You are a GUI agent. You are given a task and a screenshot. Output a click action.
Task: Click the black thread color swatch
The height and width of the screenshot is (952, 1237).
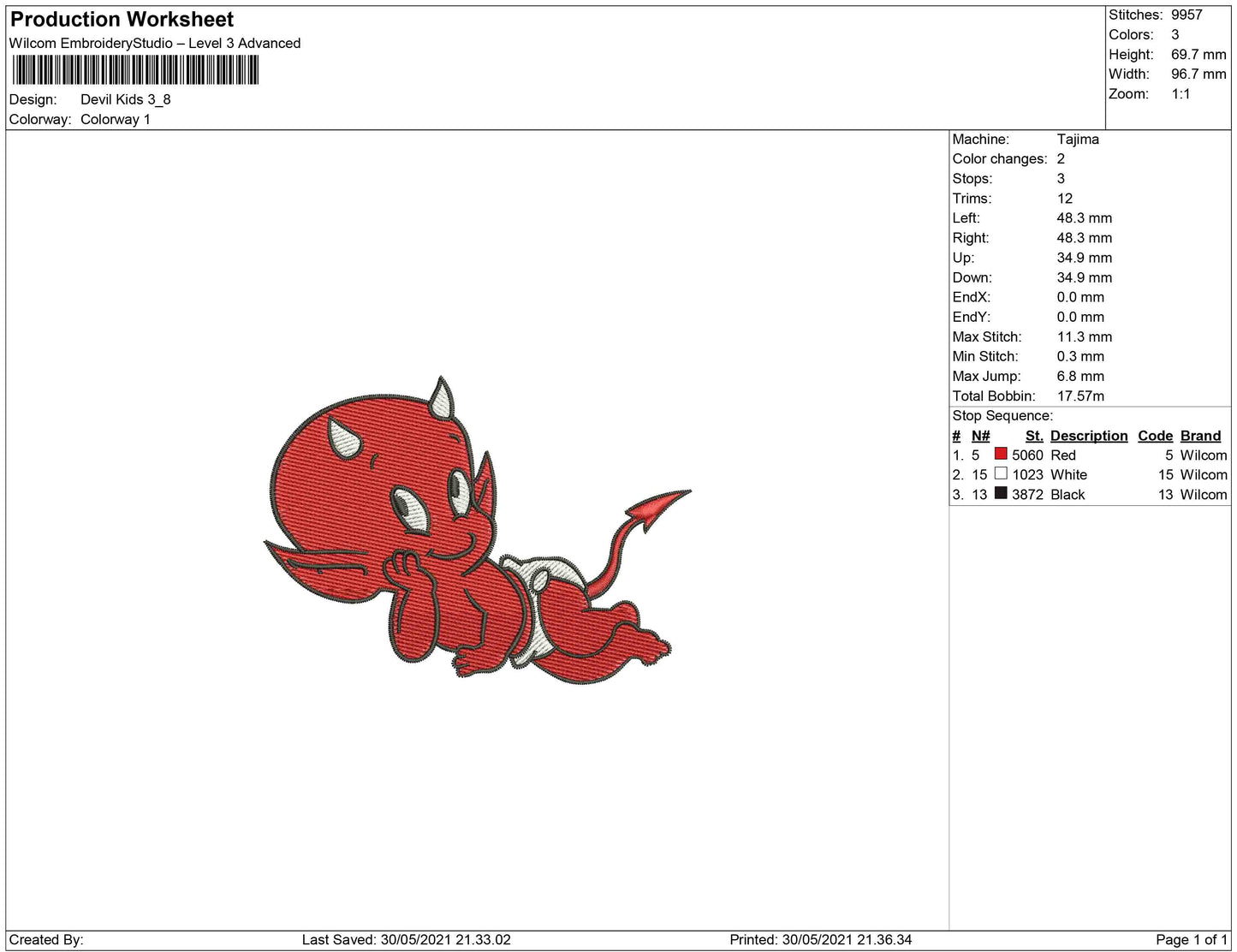(1000, 493)
